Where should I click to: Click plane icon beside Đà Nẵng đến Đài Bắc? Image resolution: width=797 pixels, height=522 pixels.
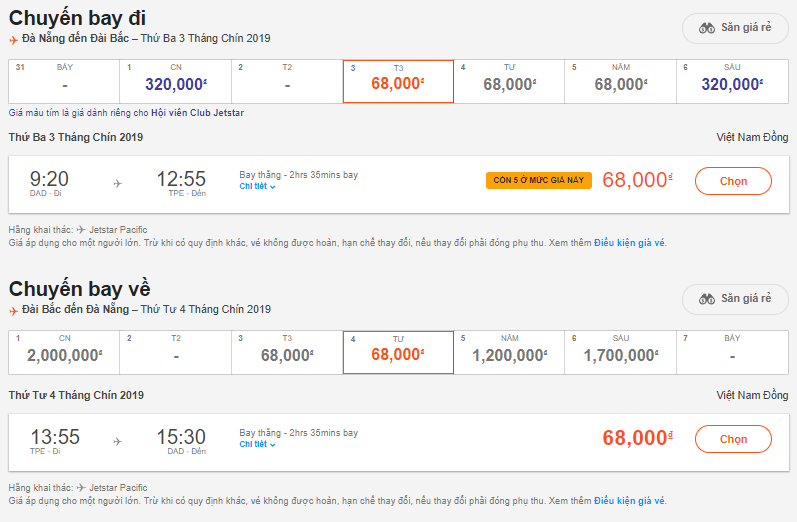click(x=13, y=40)
